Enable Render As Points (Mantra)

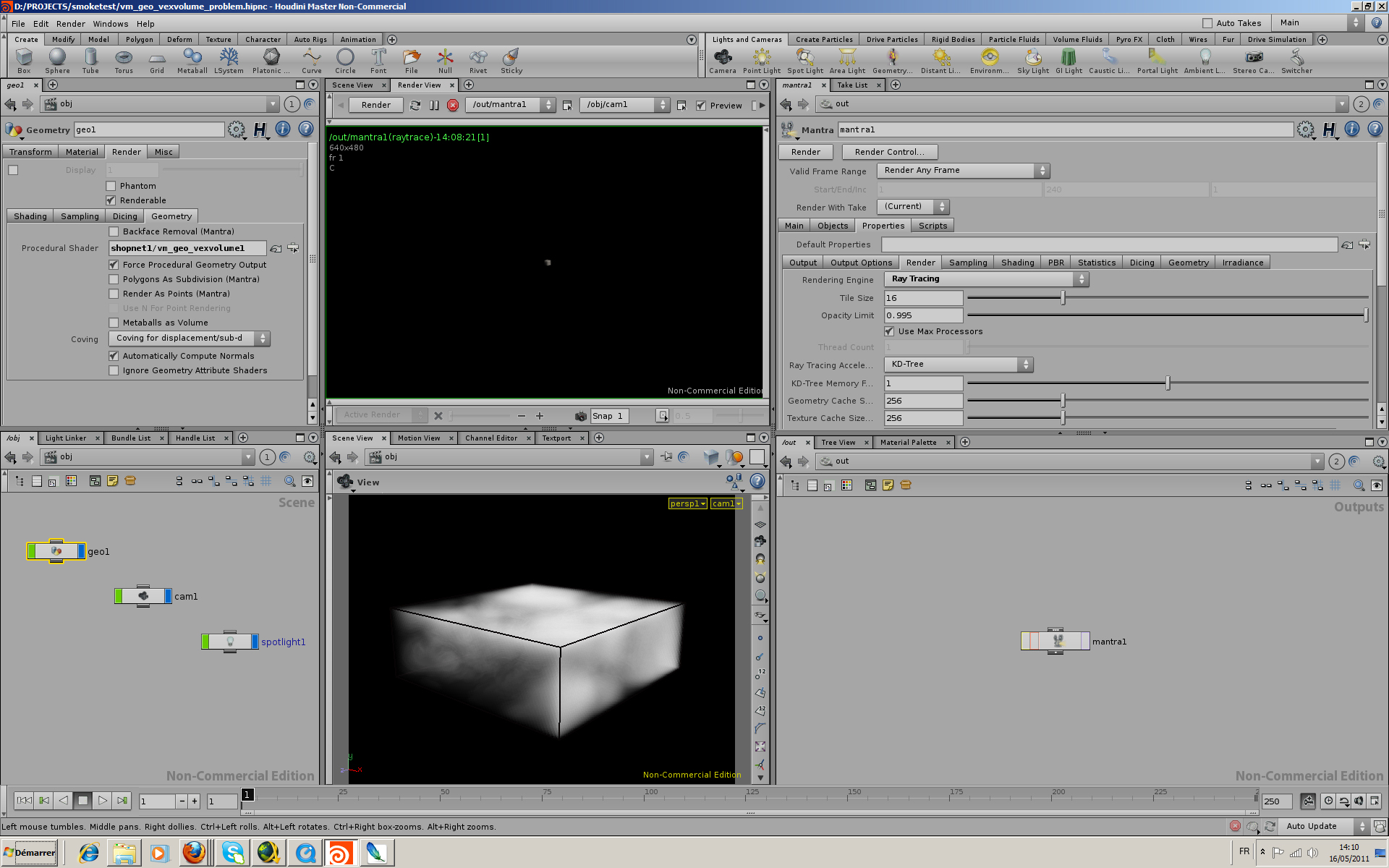114,294
